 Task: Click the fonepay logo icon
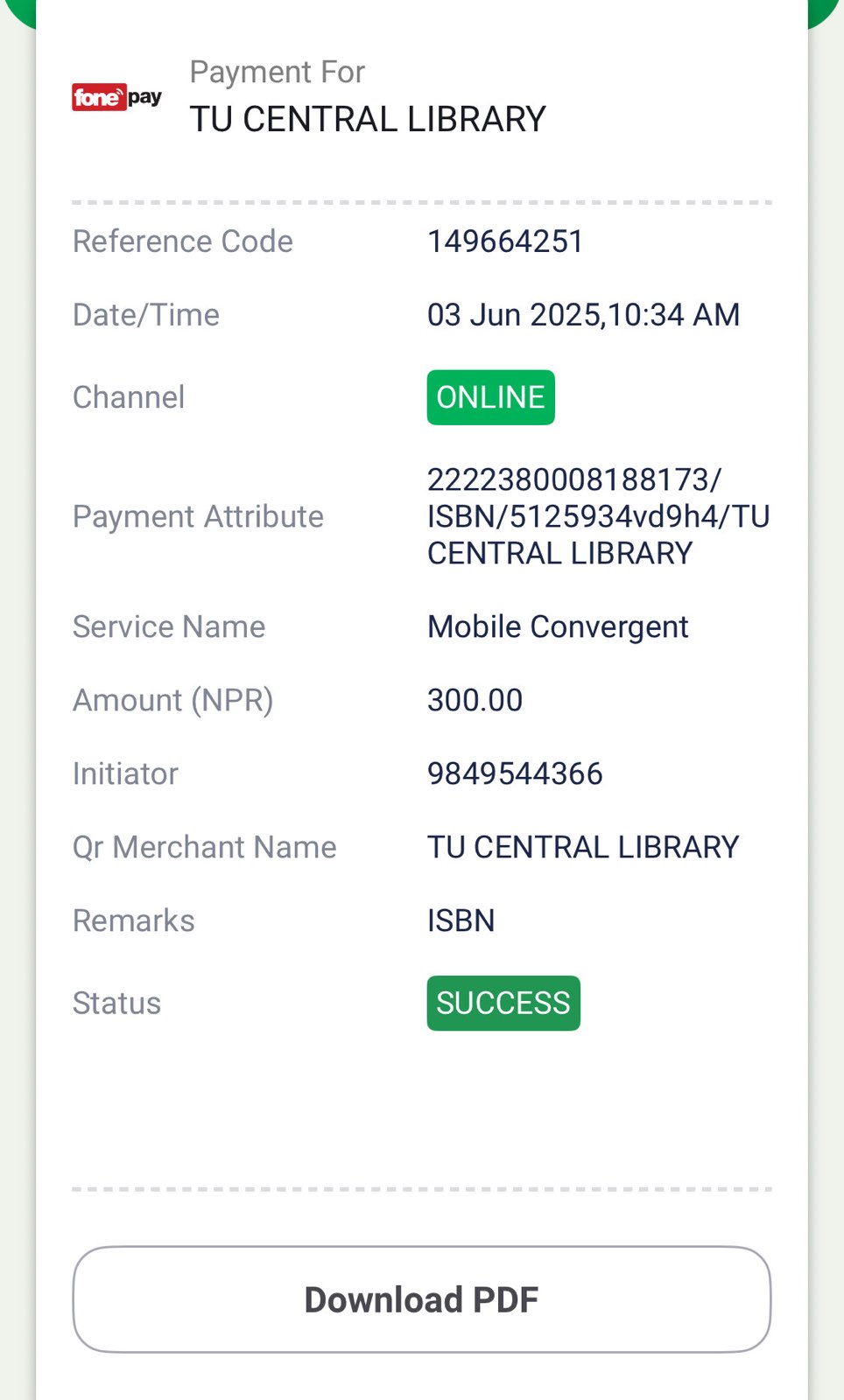pos(116,97)
